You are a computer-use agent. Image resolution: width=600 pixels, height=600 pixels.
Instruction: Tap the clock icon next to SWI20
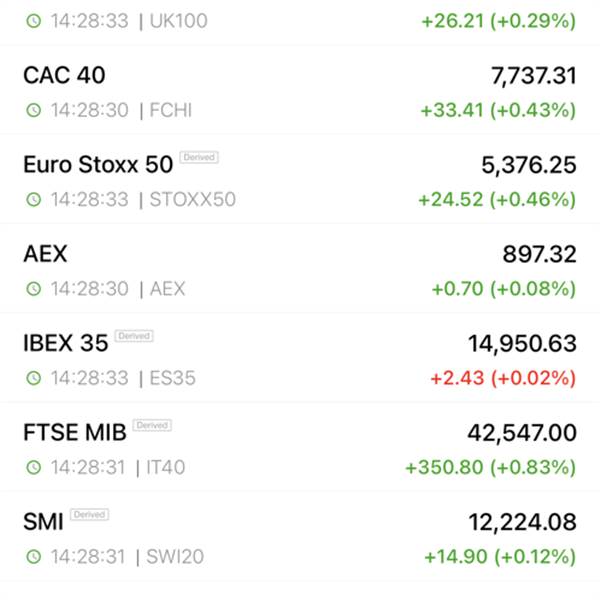coord(34,556)
